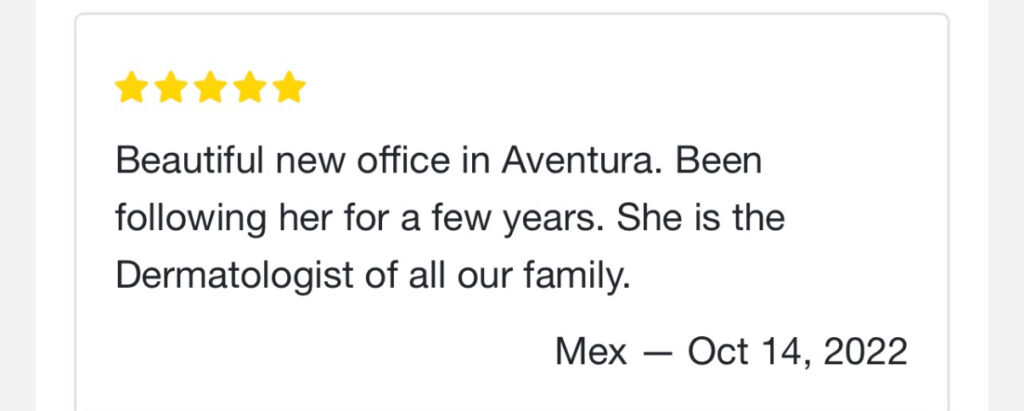Click the dash between Mex and date
Image resolution: width=1024 pixels, height=411 pixels.
658,351
